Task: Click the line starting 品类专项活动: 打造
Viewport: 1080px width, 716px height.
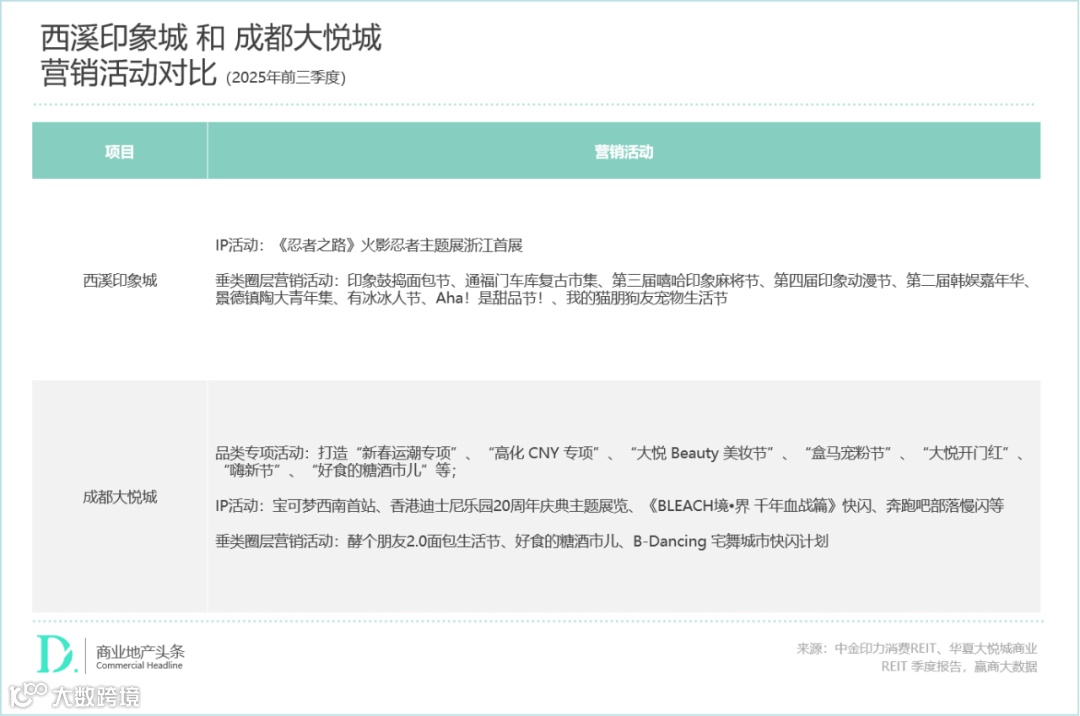Action: point(621,453)
